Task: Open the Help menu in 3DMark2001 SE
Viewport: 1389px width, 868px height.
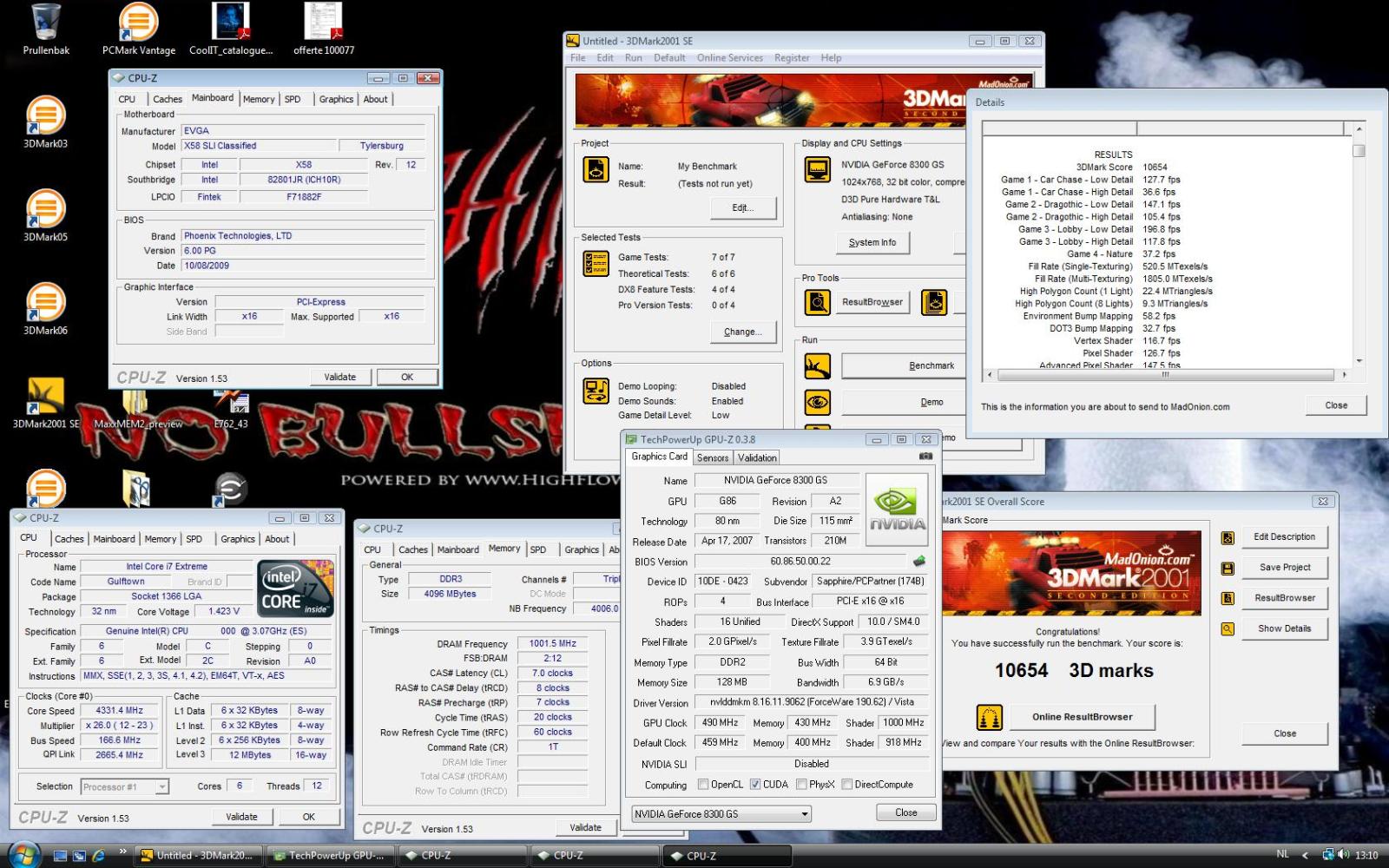Action: pyautogui.click(x=831, y=58)
